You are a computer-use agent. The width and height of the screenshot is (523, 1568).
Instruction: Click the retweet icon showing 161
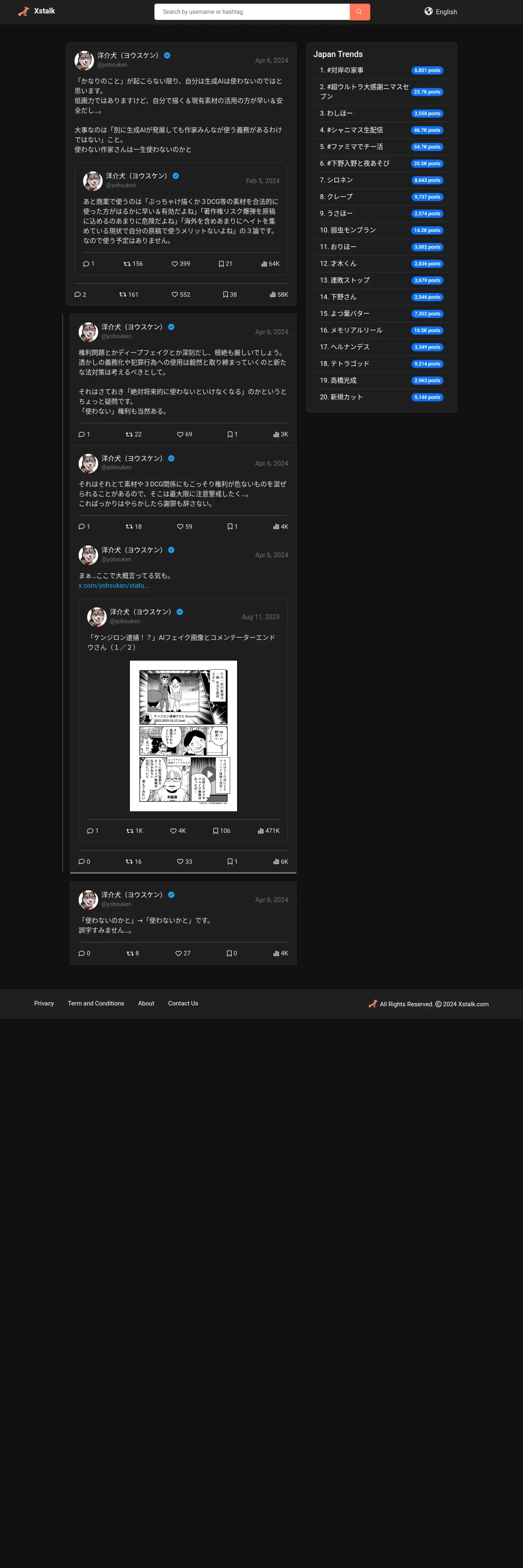(122, 295)
